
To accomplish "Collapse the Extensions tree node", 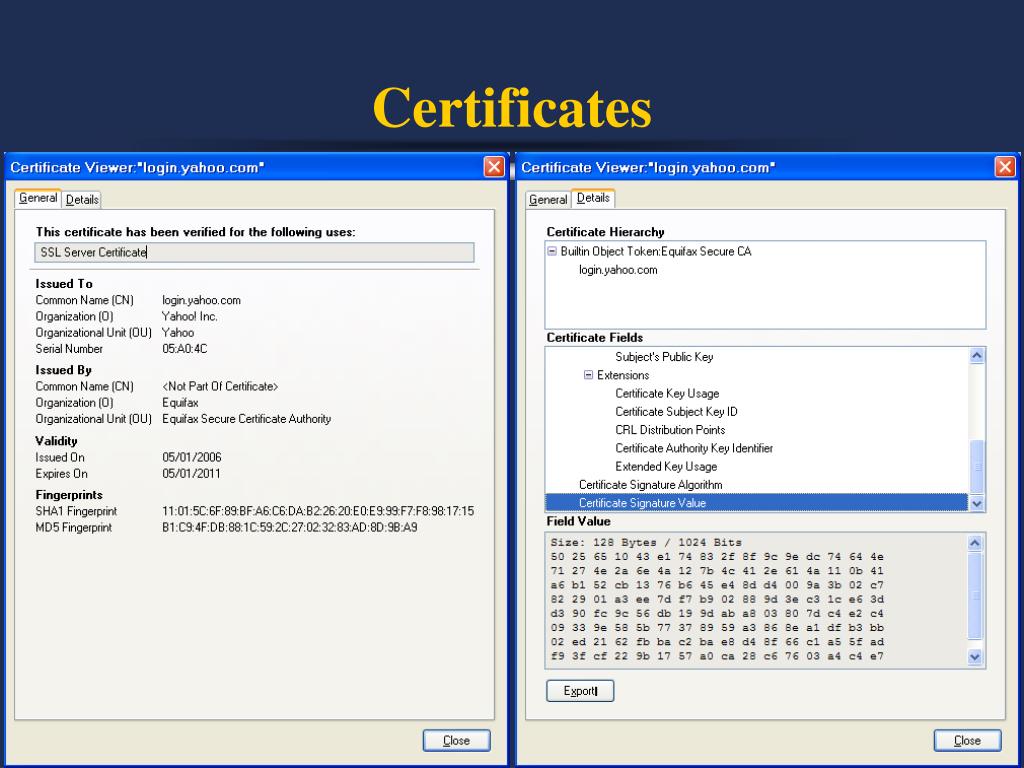I will click(x=589, y=376).
